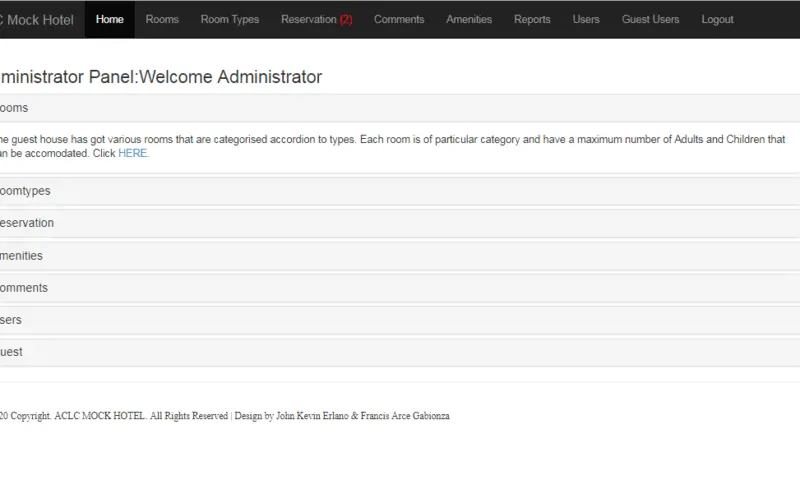Open the Home tab in navbar

pyautogui.click(x=110, y=19)
